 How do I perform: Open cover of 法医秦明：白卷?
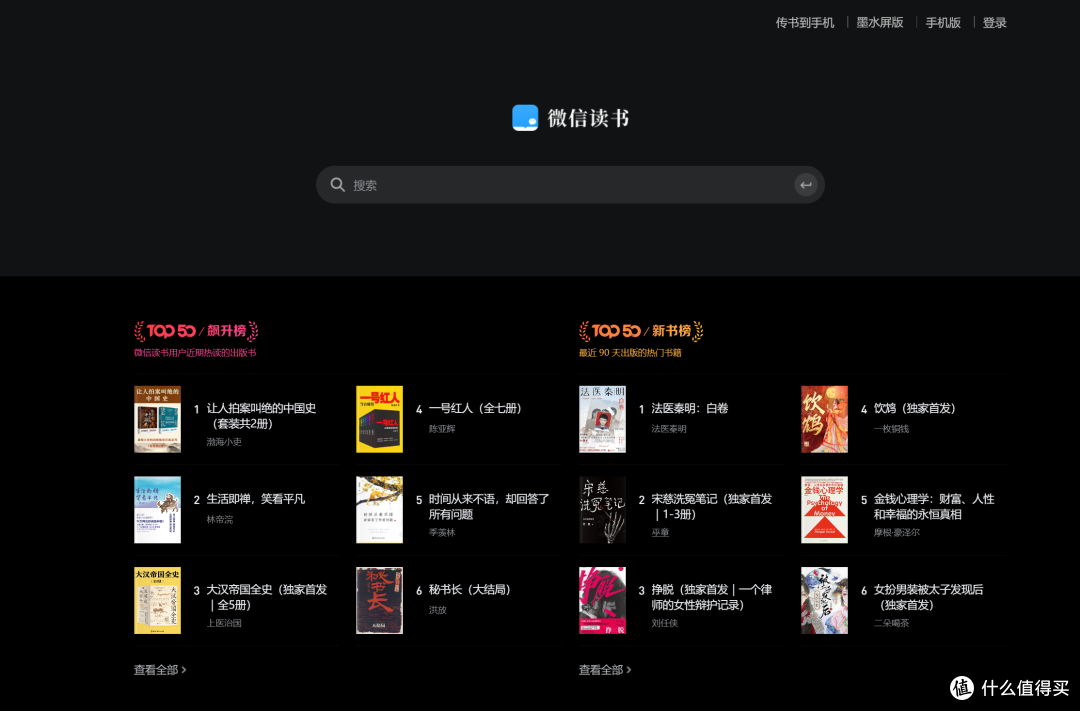click(x=602, y=419)
